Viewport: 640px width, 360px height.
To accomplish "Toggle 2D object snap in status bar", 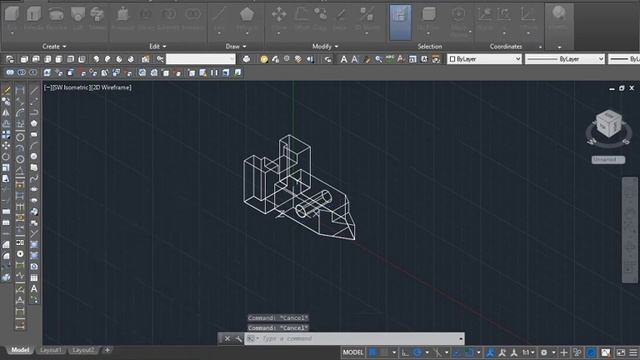I will click(x=469, y=352).
